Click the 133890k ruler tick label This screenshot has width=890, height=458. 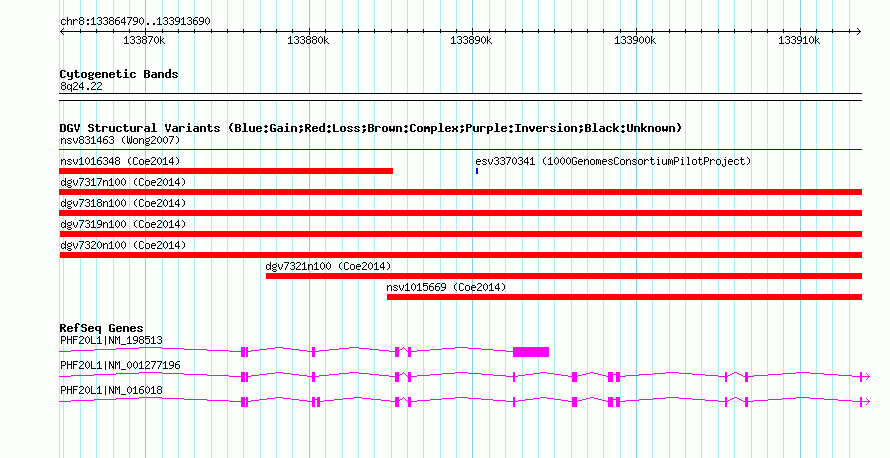tap(471, 40)
